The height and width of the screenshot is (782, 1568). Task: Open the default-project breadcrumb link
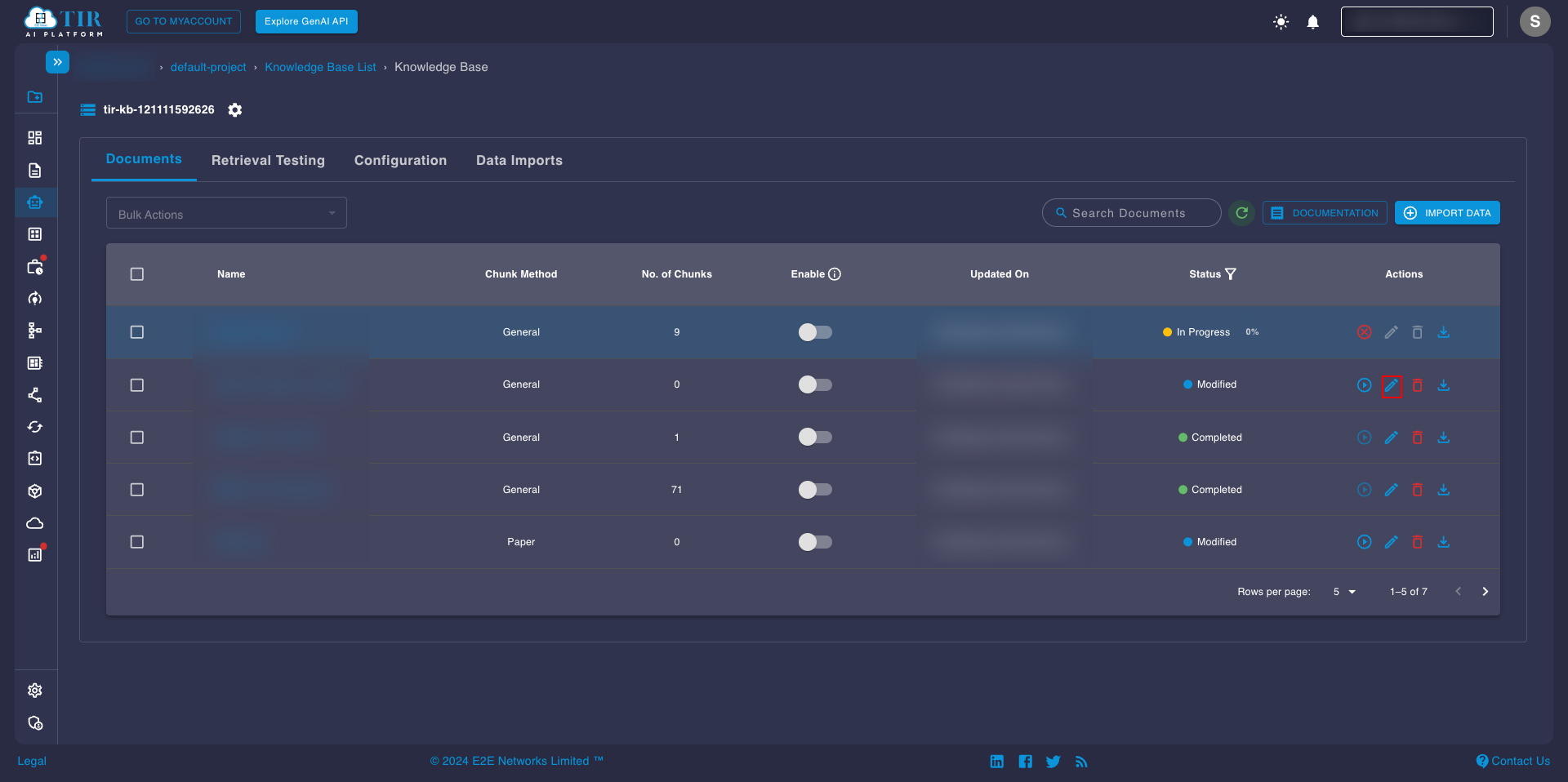point(208,67)
